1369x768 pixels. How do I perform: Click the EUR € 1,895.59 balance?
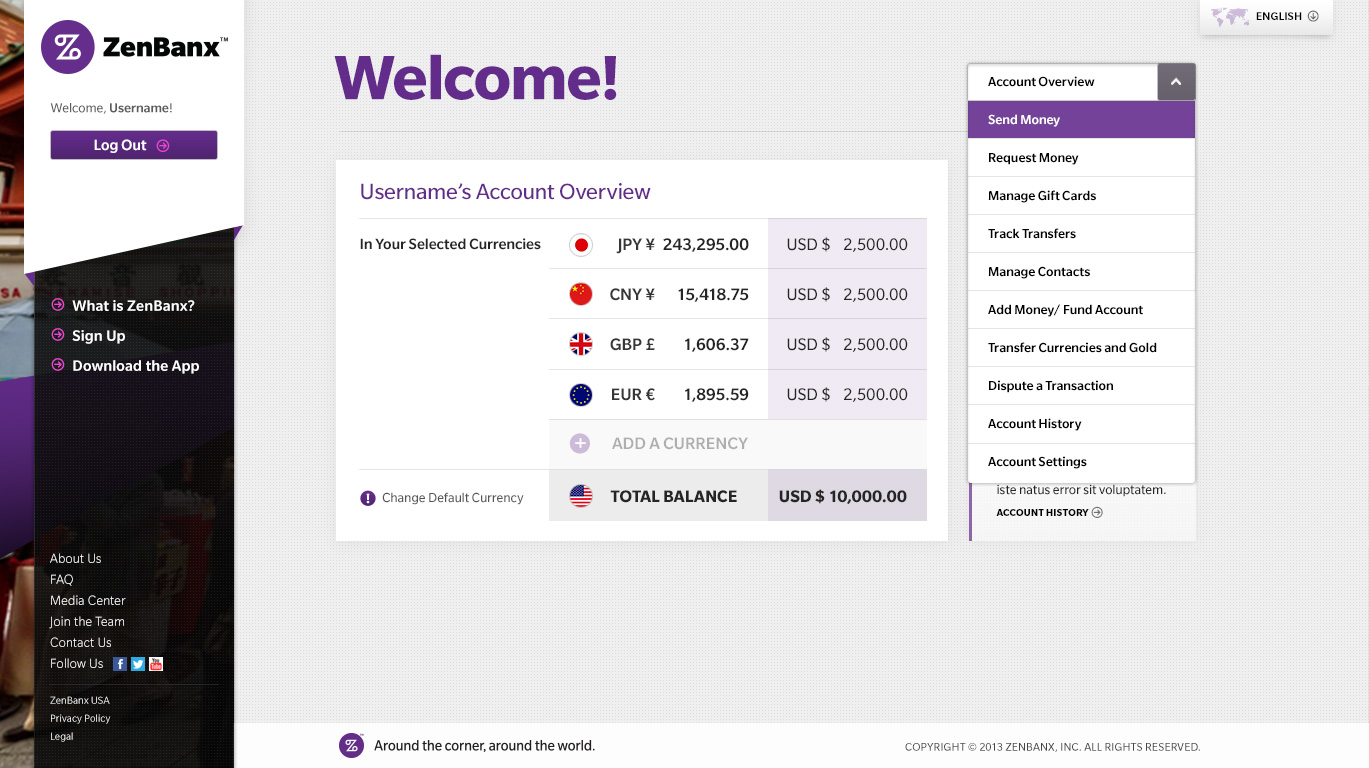[680, 394]
